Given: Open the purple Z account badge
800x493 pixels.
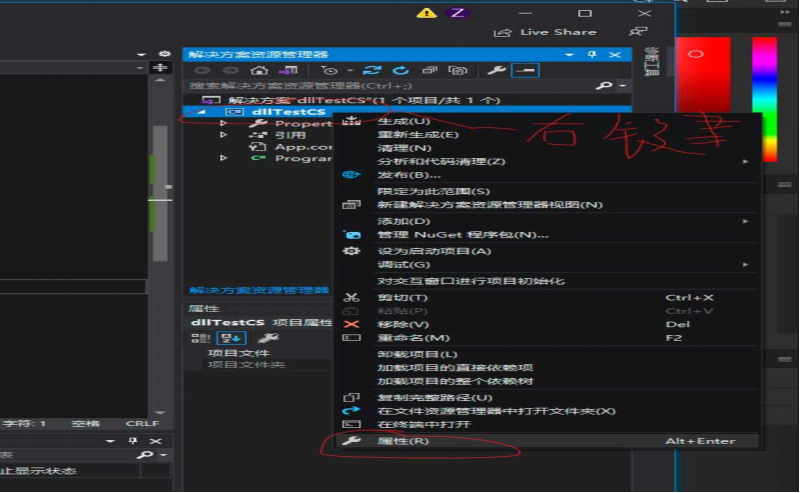Looking at the screenshot, I should coord(457,13).
